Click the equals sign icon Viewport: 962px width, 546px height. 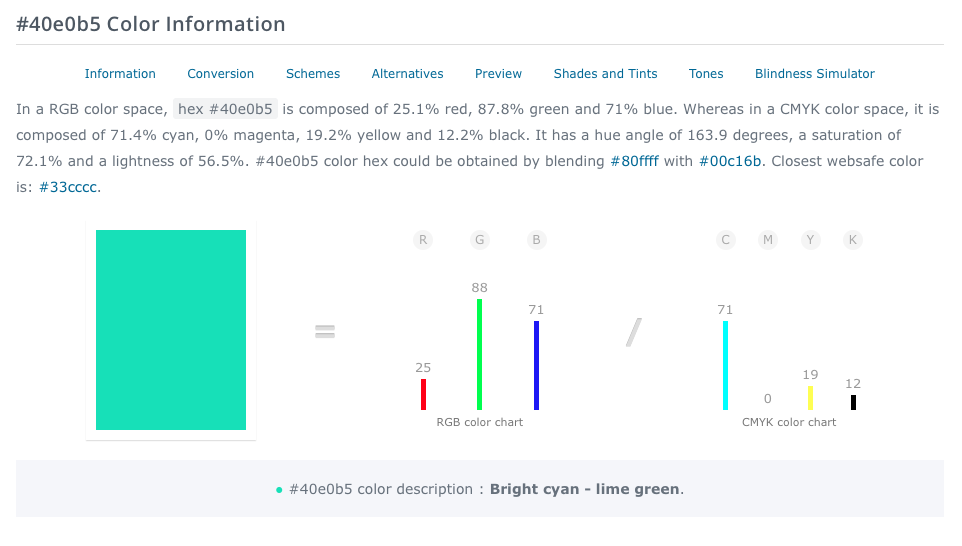(x=325, y=332)
